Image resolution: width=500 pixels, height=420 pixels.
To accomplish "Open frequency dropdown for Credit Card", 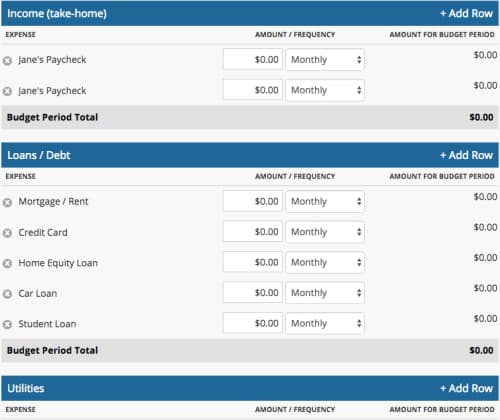I will [325, 232].
